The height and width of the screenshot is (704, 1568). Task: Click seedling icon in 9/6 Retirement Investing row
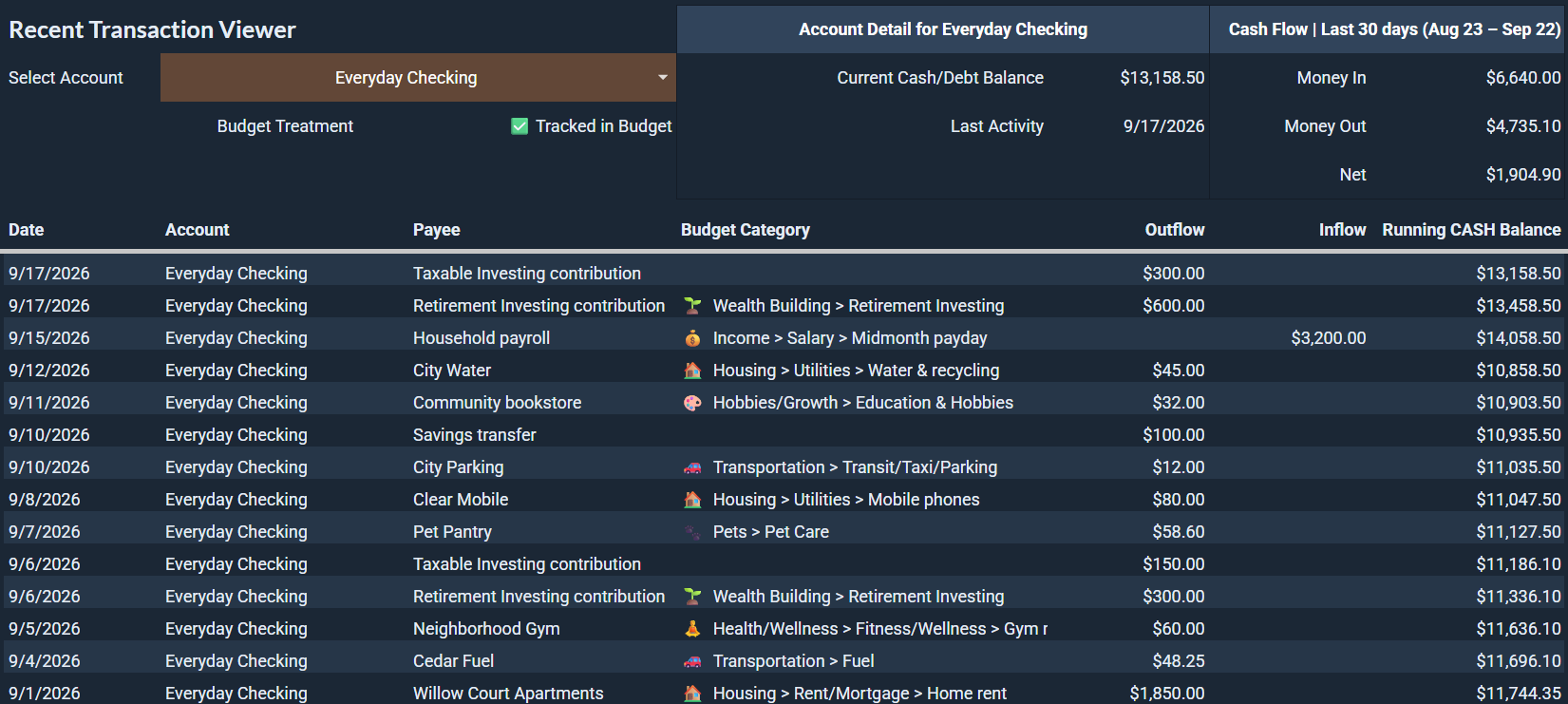pos(693,597)
